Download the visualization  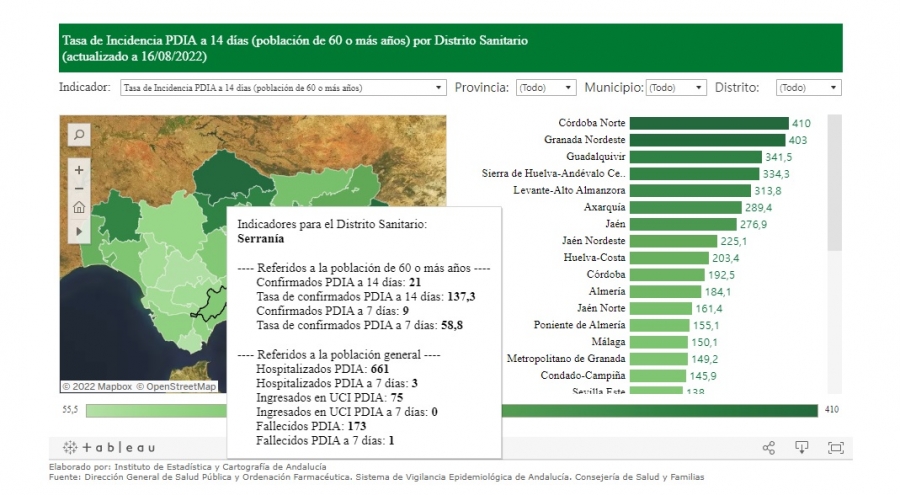pos(801,447)
